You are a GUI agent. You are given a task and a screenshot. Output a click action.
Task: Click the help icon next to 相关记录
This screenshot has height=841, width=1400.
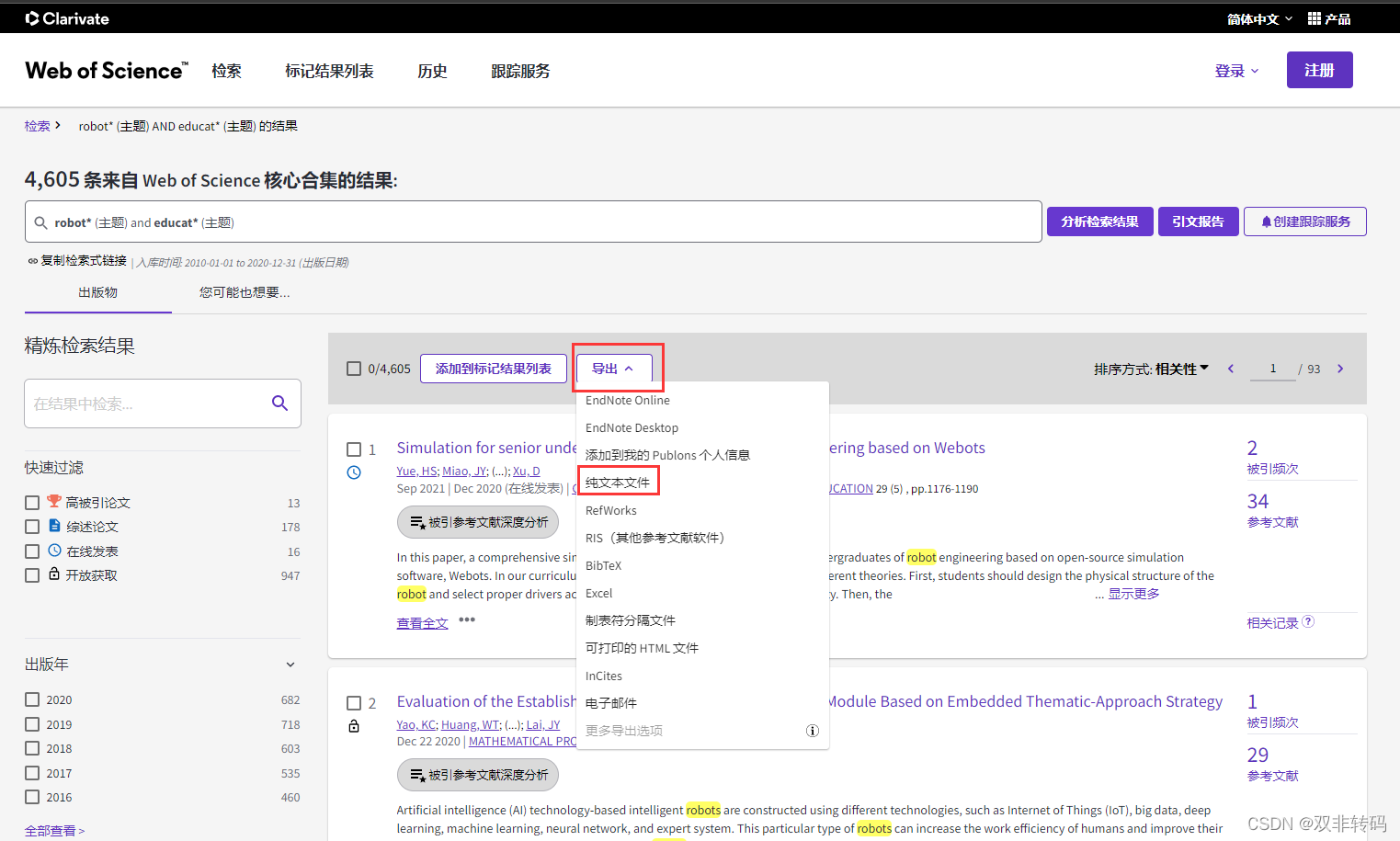pyautogui.click(x=1308, y=621)
